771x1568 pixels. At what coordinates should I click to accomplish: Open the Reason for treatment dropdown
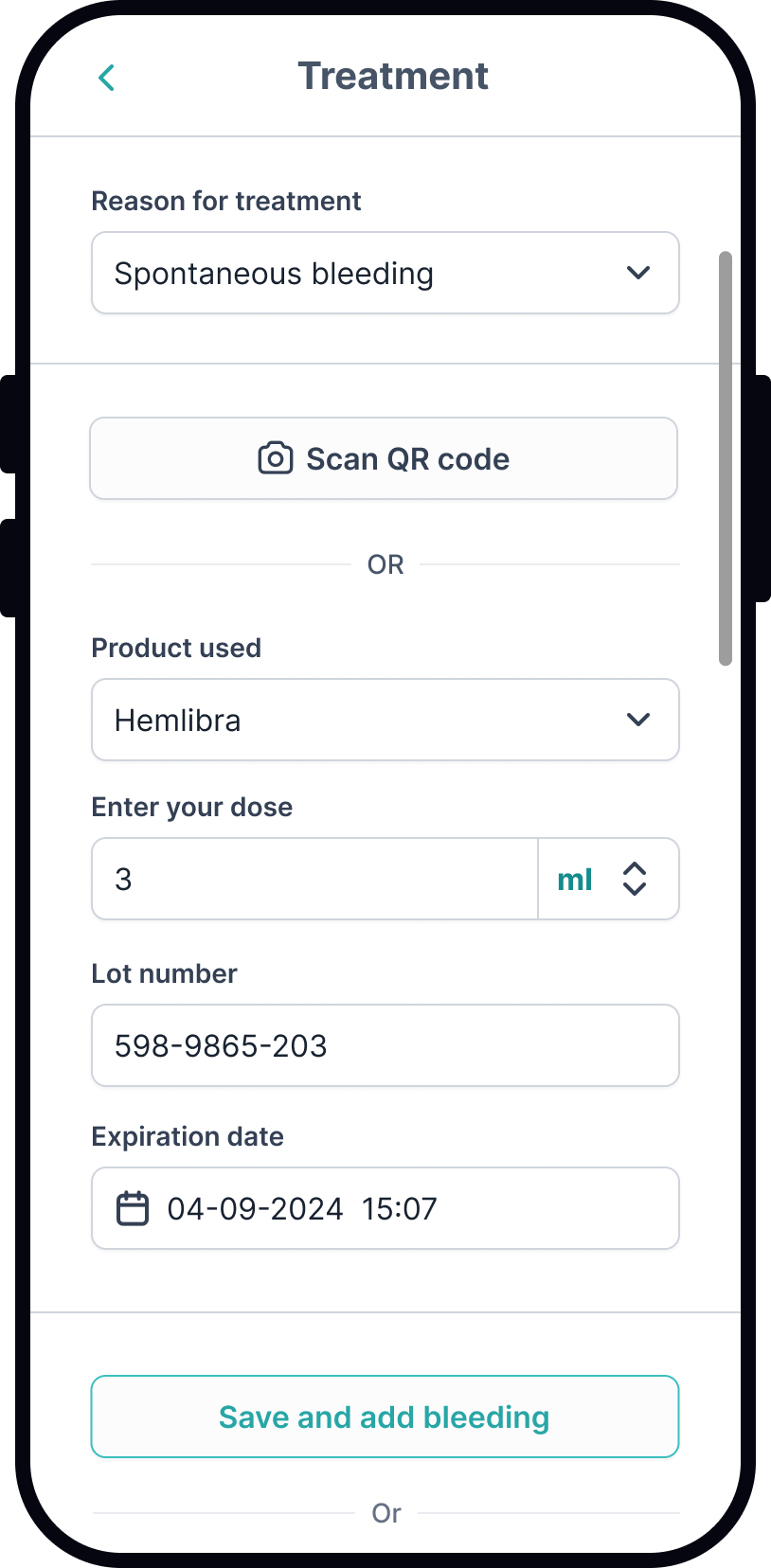[385, 273]
